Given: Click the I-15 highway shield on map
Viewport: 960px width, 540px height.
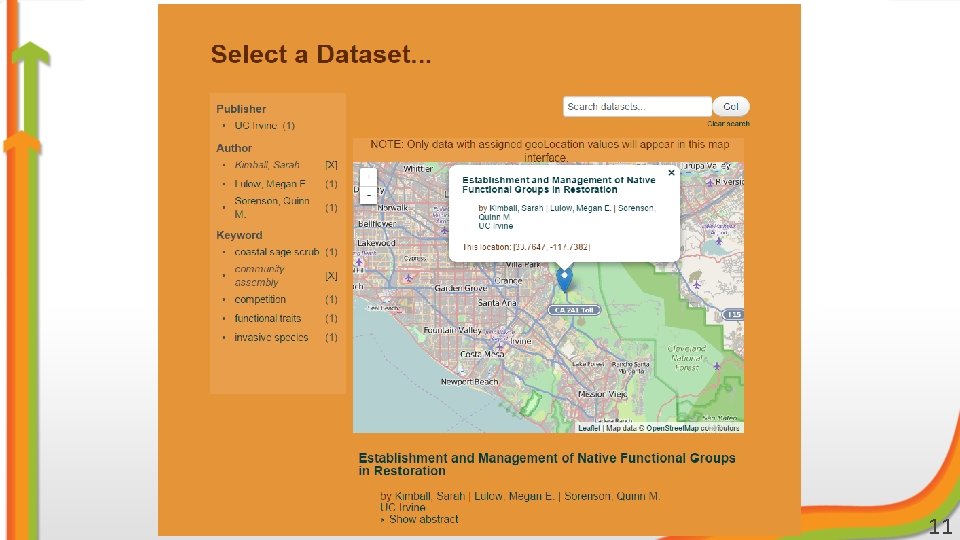Looking at the screenshot, I should click(x=733, y=314).
